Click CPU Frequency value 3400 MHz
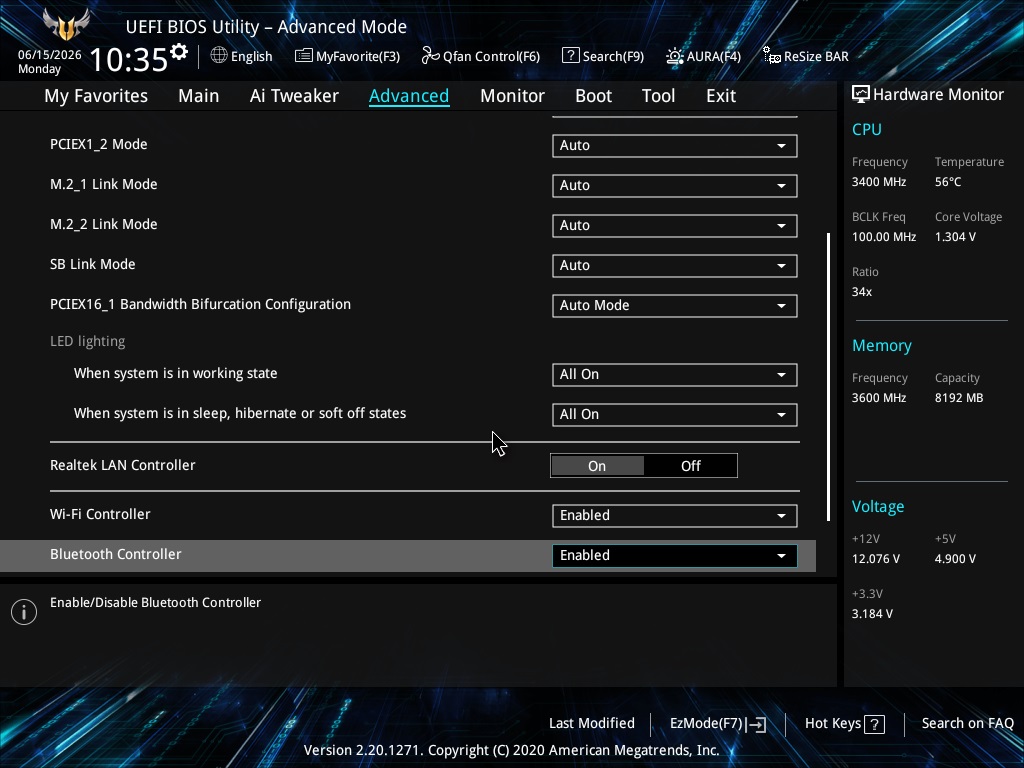The image size is (1024, 768). click(x=878, y=182)
